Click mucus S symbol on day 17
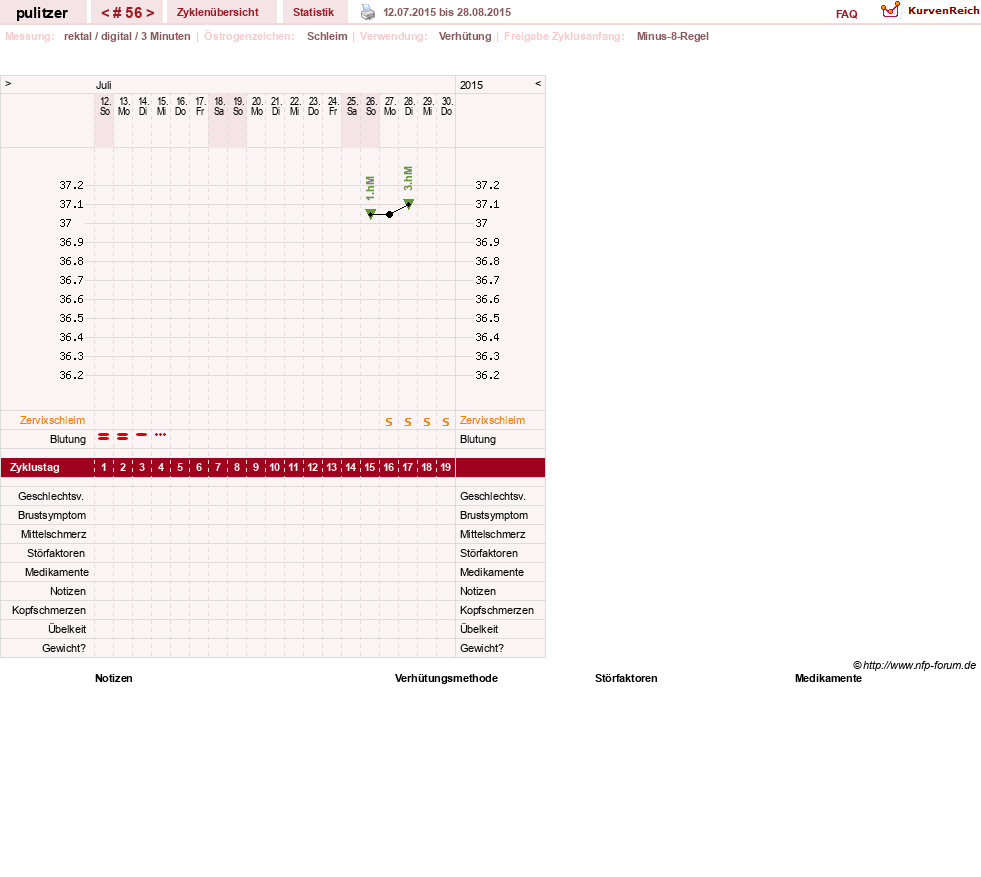981x877 pixels. coord(408,422)
